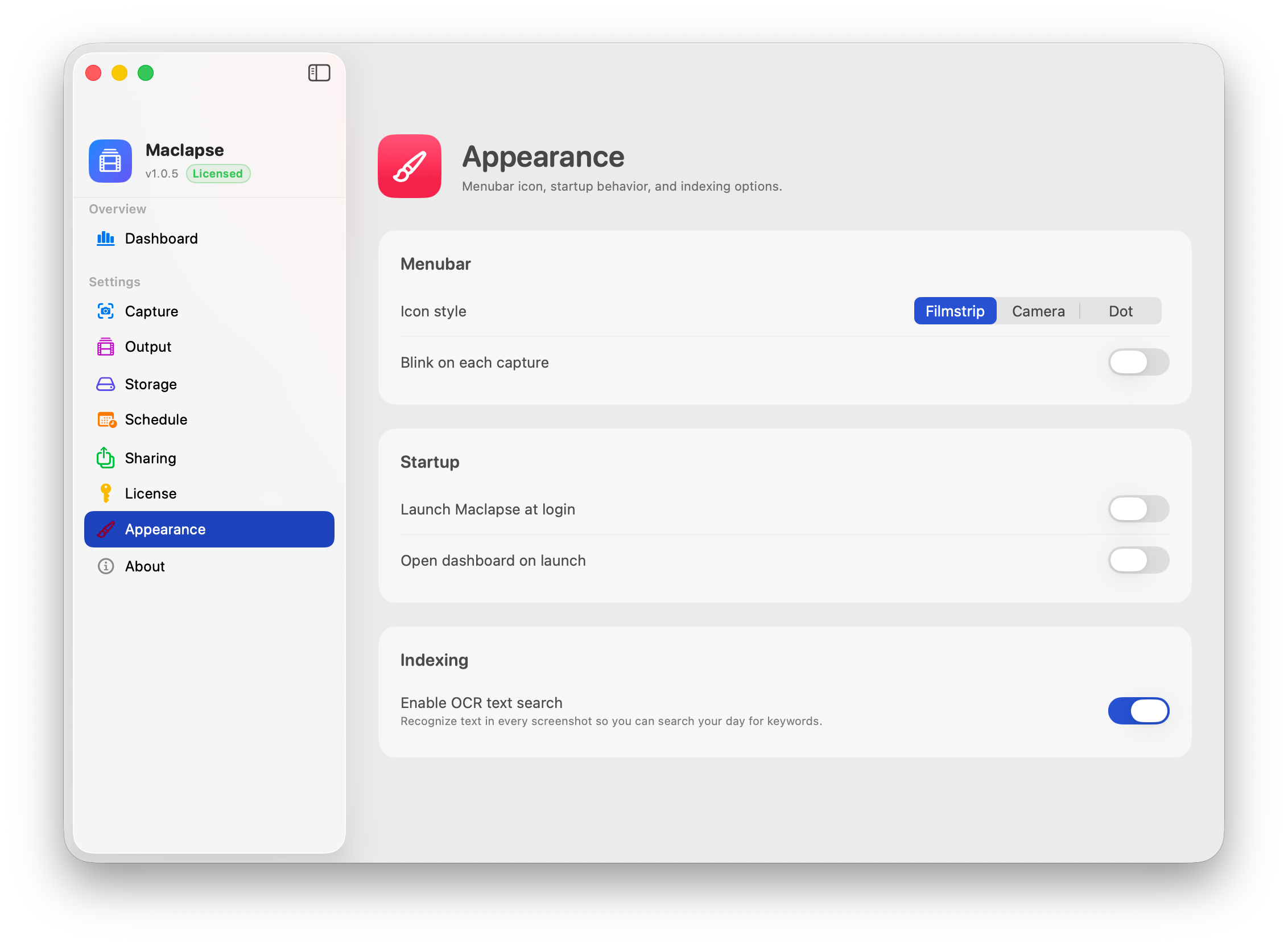
Task: Disable OCR text search toggle
Action: tap(1138, 711)
